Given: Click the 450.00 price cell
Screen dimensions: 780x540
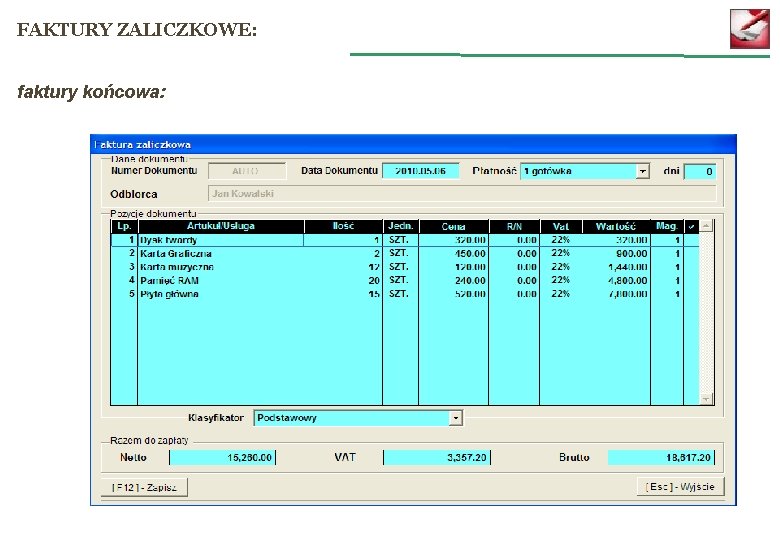Looking at the screenshot, I should [x=454, y=254].
